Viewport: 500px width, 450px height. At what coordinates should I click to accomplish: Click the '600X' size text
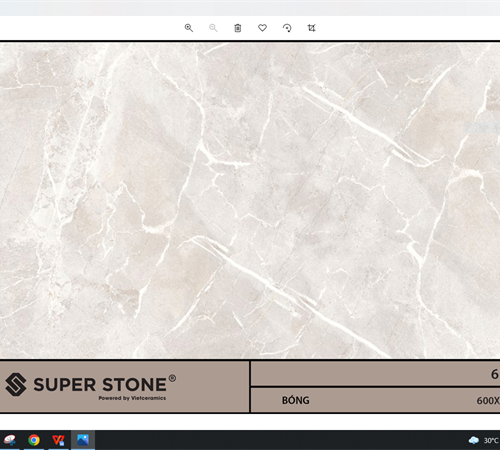tap(488, 401)
